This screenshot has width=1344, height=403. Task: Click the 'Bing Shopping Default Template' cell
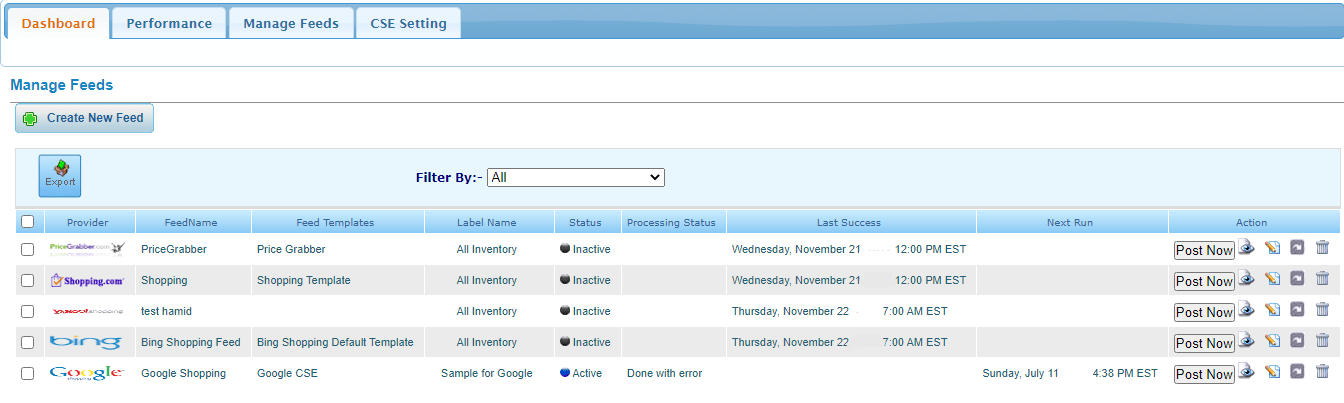point(335,342)
